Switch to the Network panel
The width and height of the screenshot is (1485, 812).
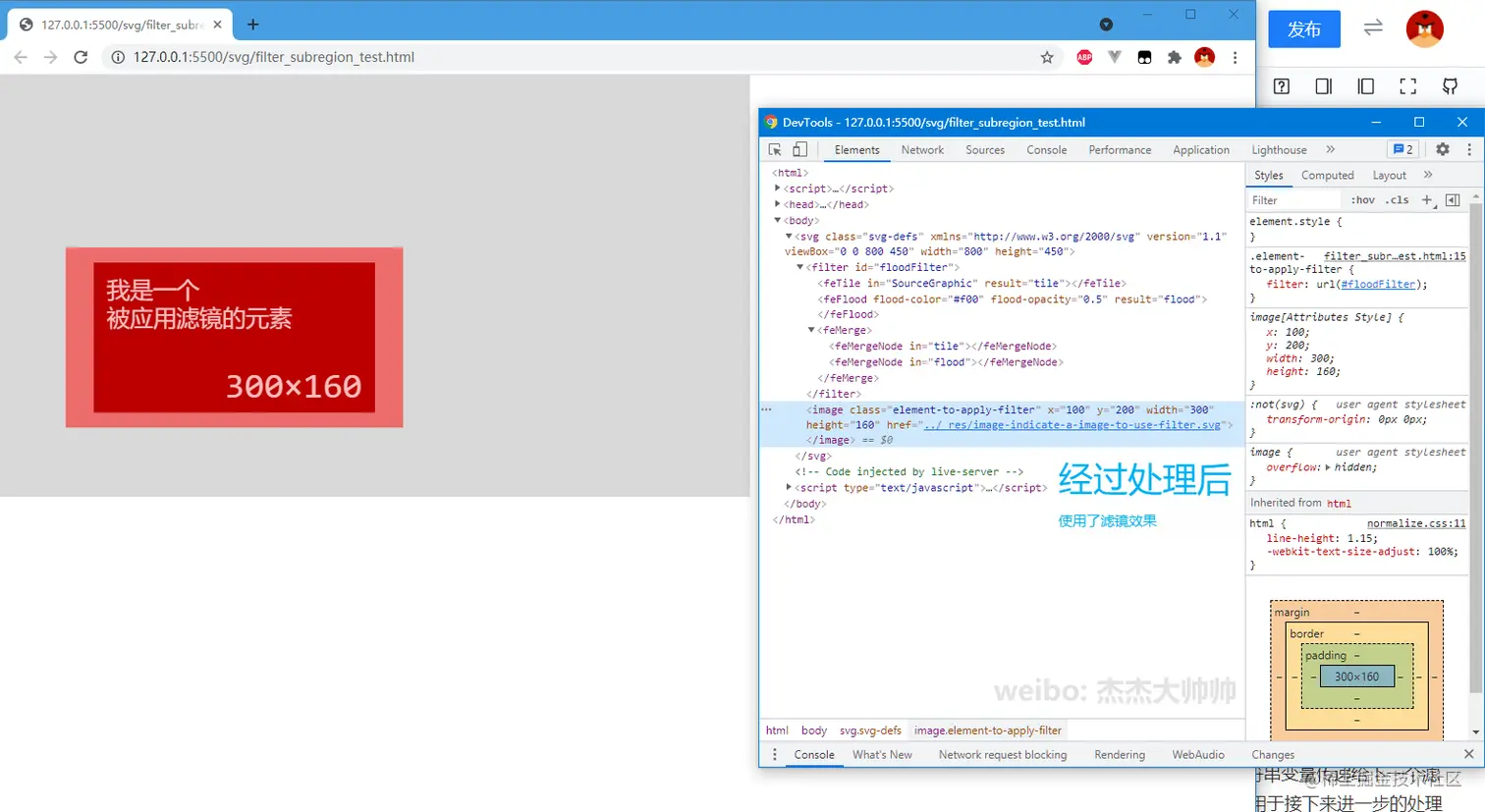[922, 150]
